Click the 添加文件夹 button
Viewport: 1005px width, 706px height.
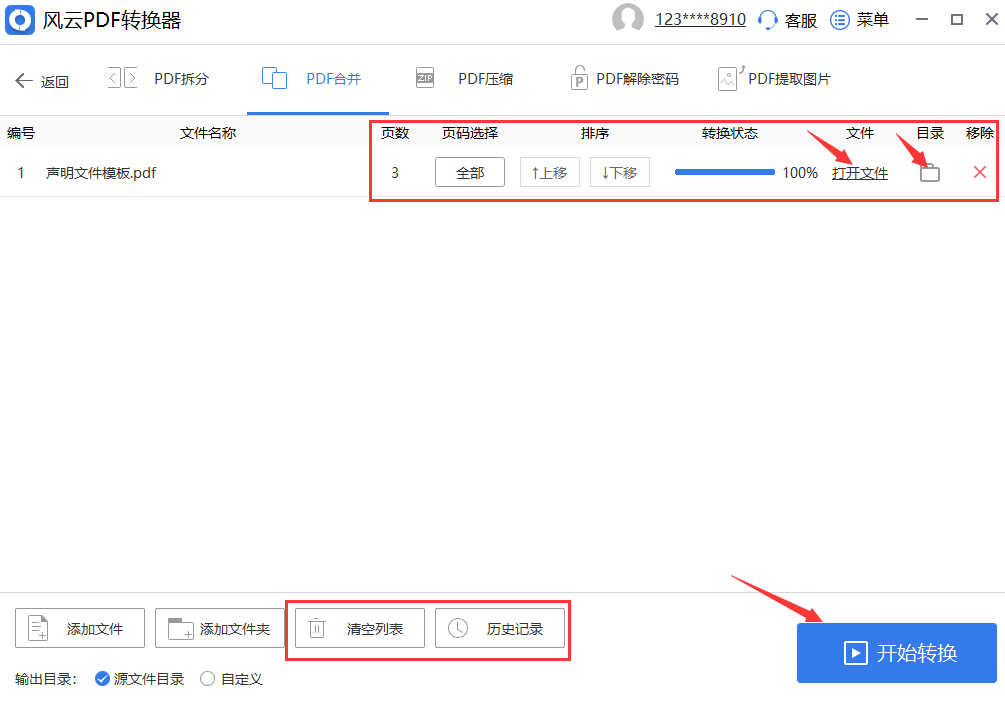click(220, 628)
